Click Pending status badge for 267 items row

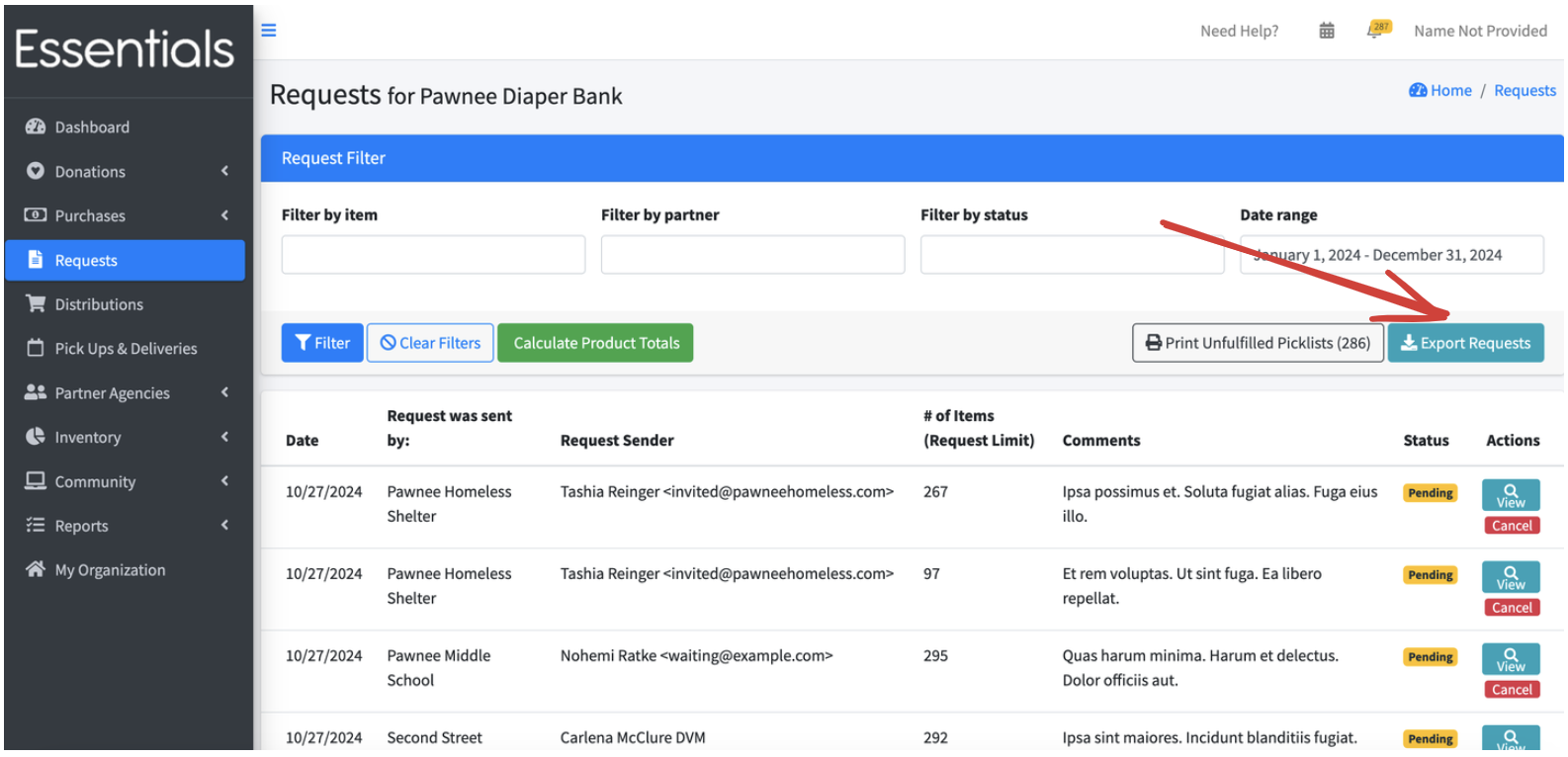[x=1430, y=492]
